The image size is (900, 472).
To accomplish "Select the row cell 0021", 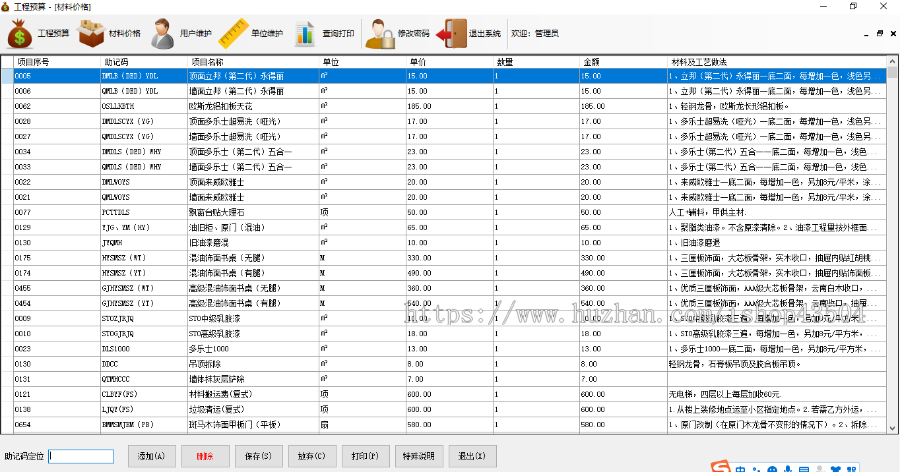I will (x=57, y=197).
